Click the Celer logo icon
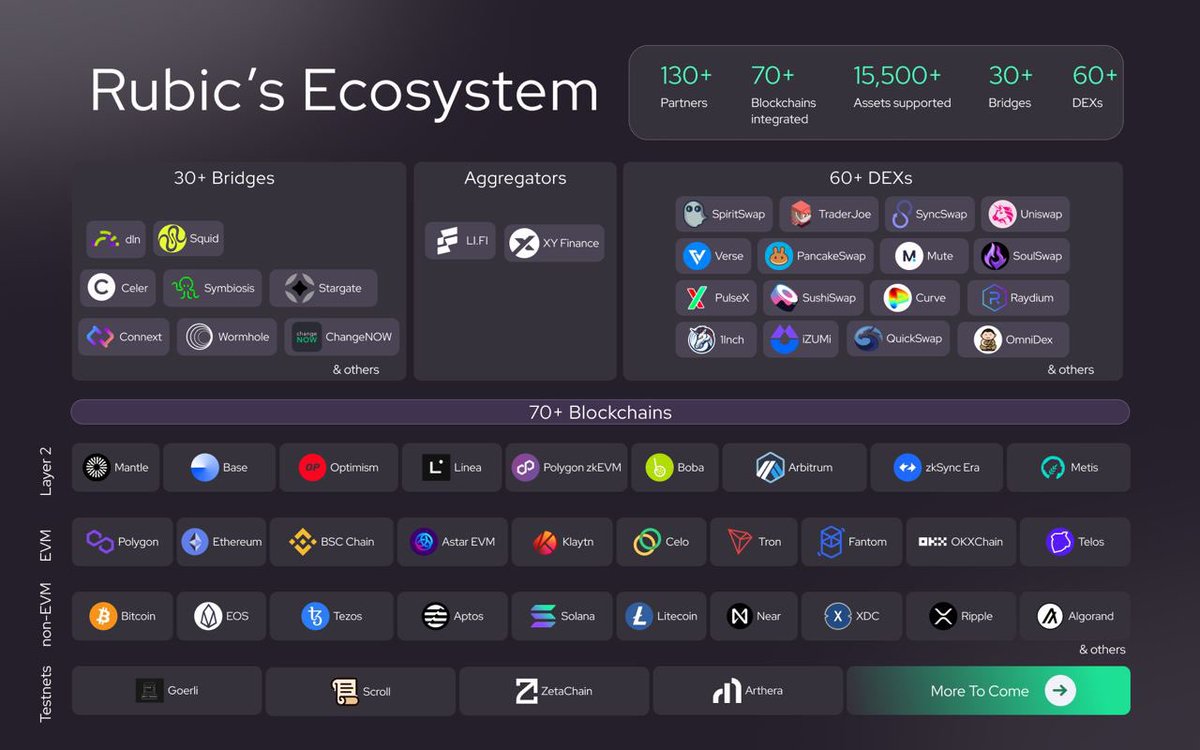 pyautogui.click(x=101, y=288)
